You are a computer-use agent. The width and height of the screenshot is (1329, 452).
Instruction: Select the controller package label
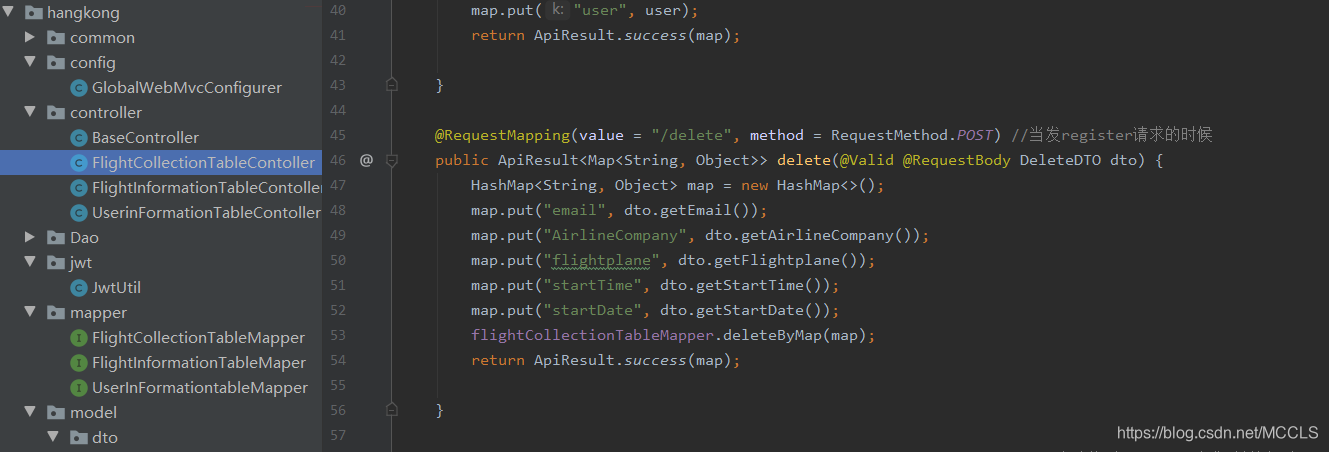pos(106,112)
